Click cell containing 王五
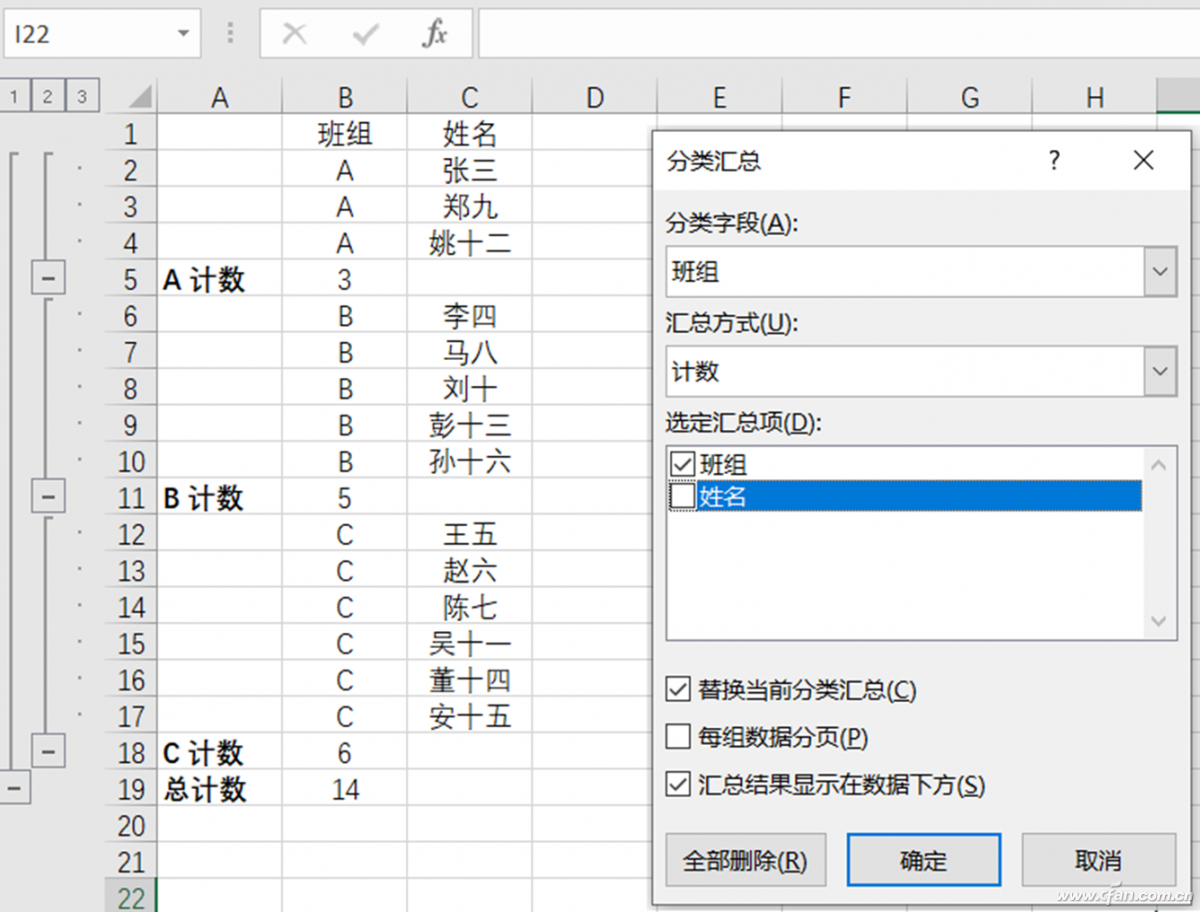1200x912 pixels. (x=470, y=534)
